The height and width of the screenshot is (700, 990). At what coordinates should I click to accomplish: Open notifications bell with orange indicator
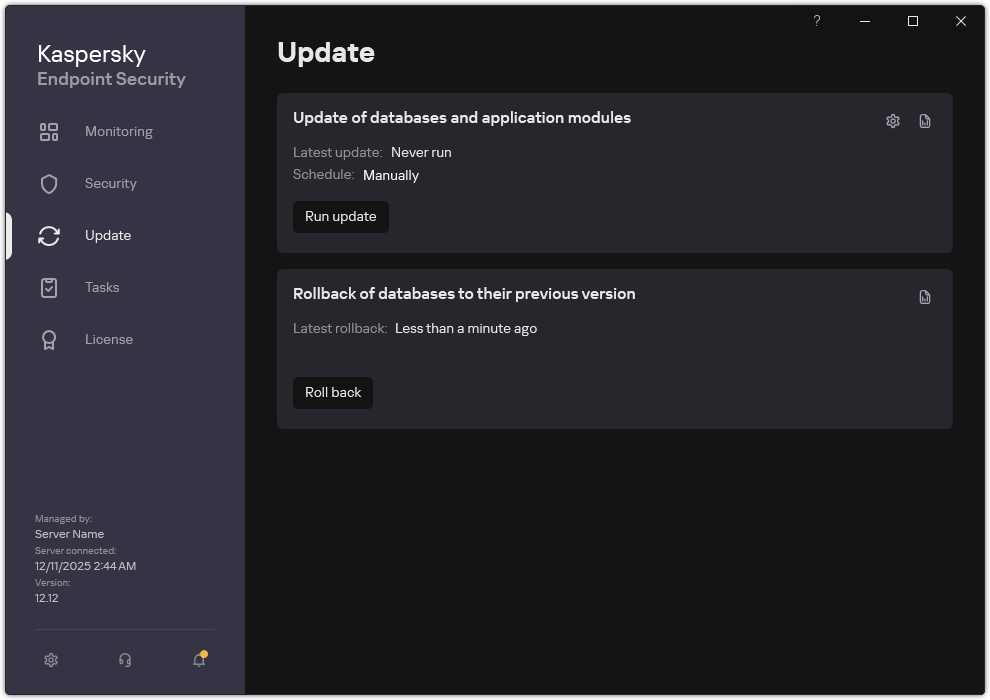coord(198,660)
